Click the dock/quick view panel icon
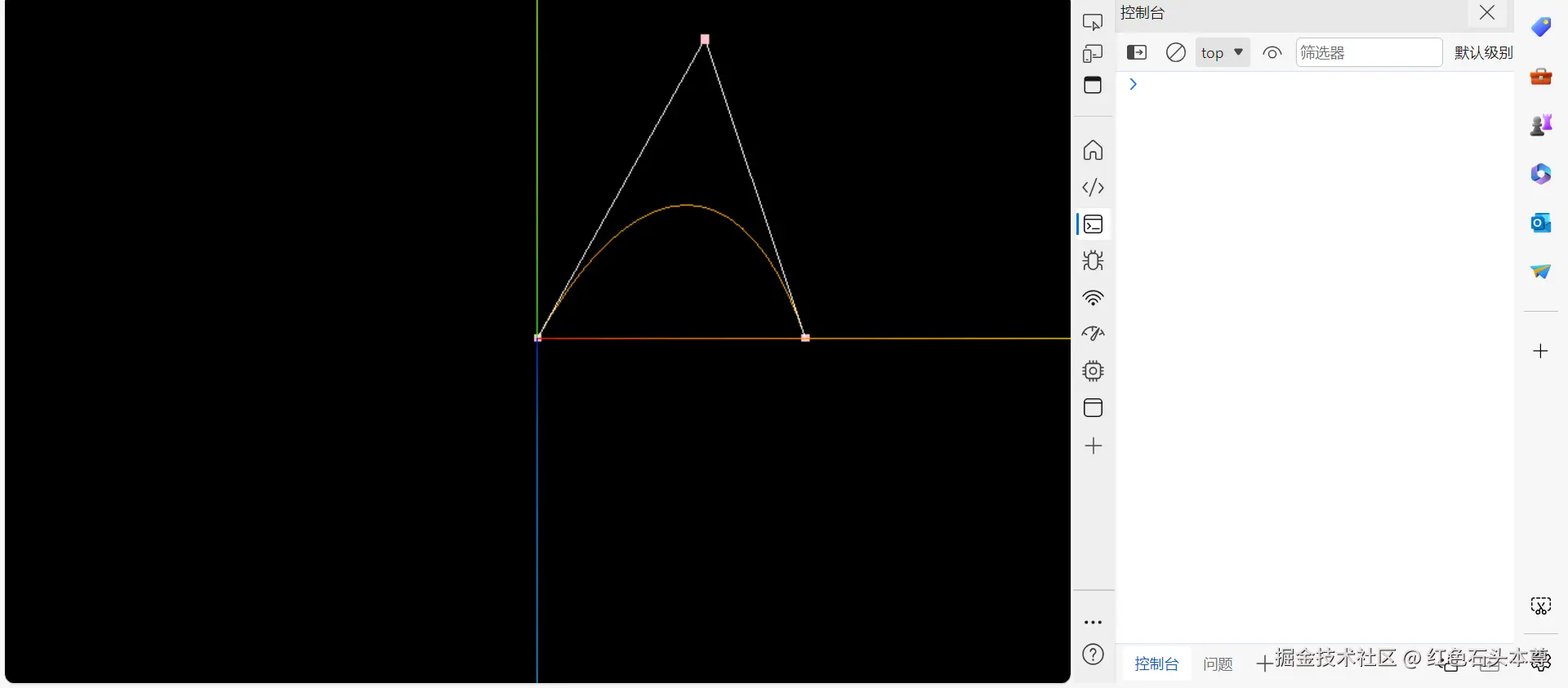The image size is (1568, 688). pos(1093,85)
